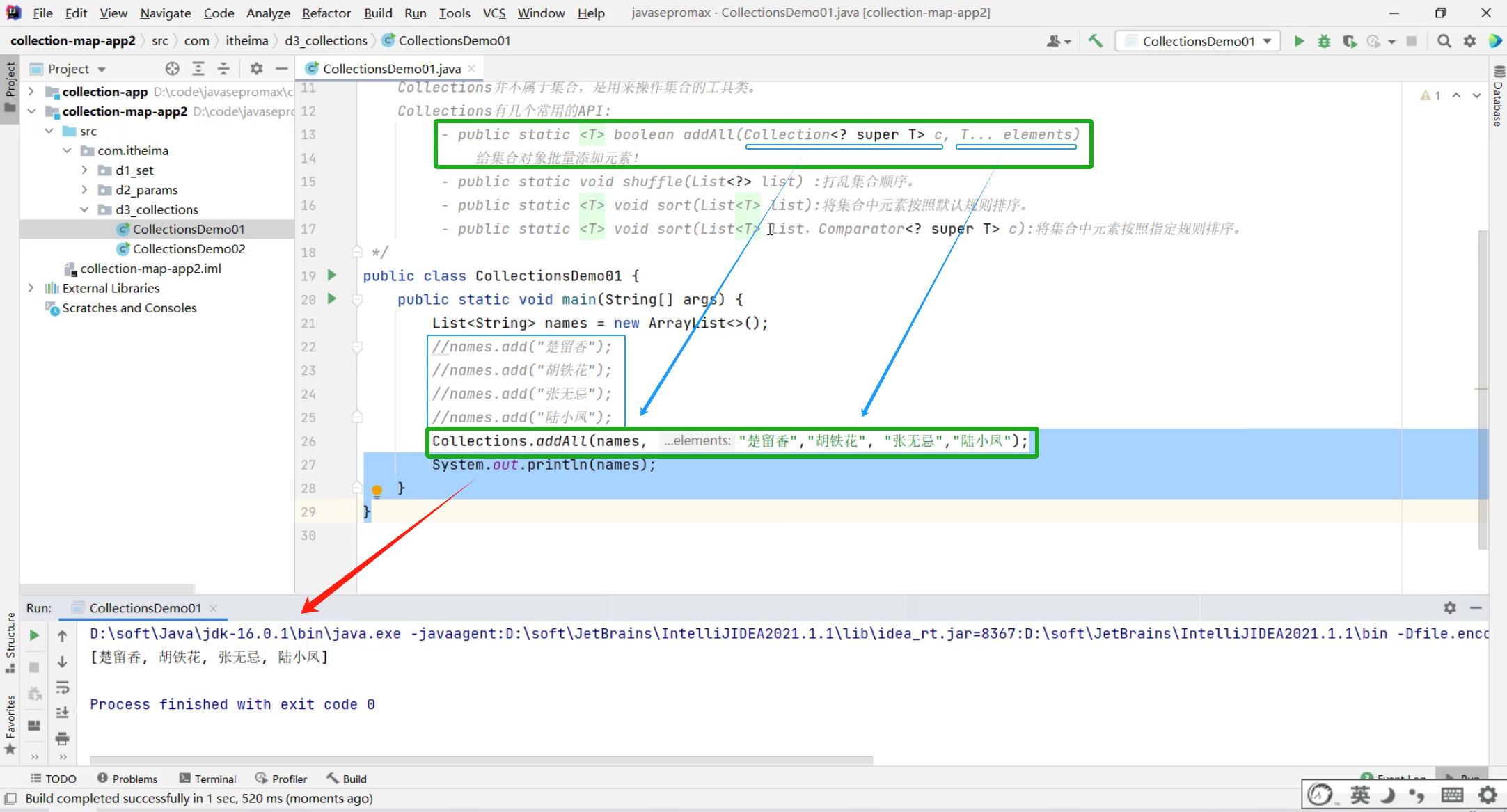Open the Refactor menu
1507x812 pixels.
326,13
